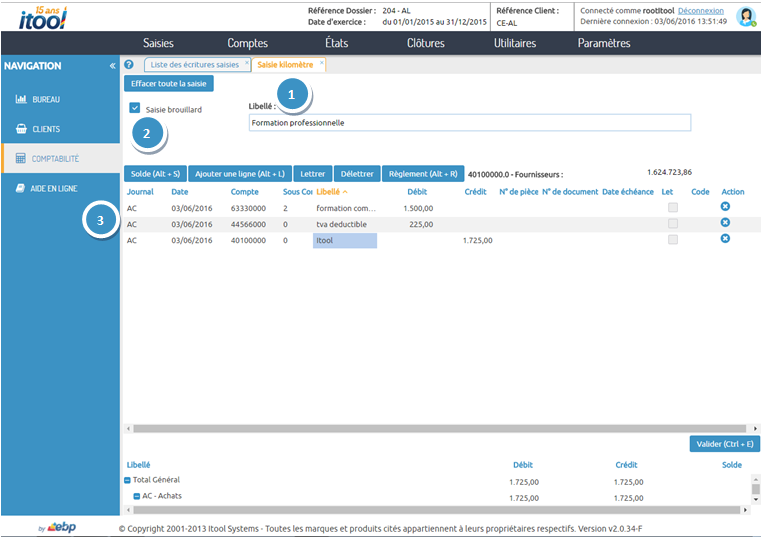This screenshot has height=538, width=763.
Task: Delete the tva deductible row entry
Action: pyautogui.click(x=725, y=223)
